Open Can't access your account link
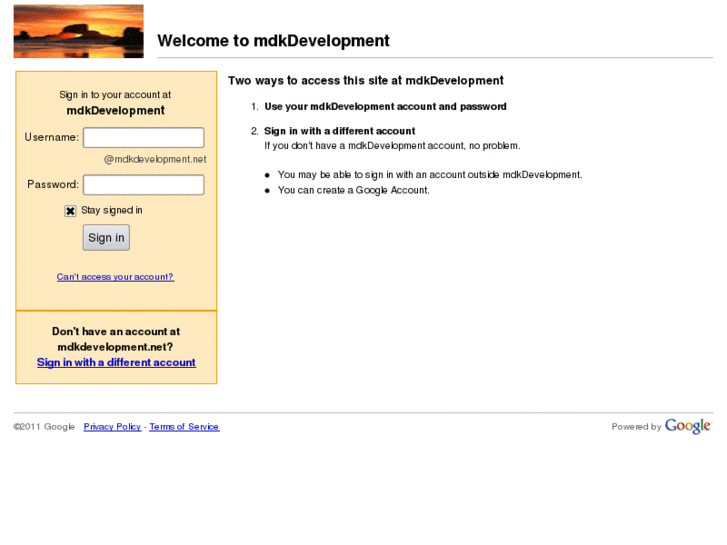727x545 pixels. click(x=115, y=277)
